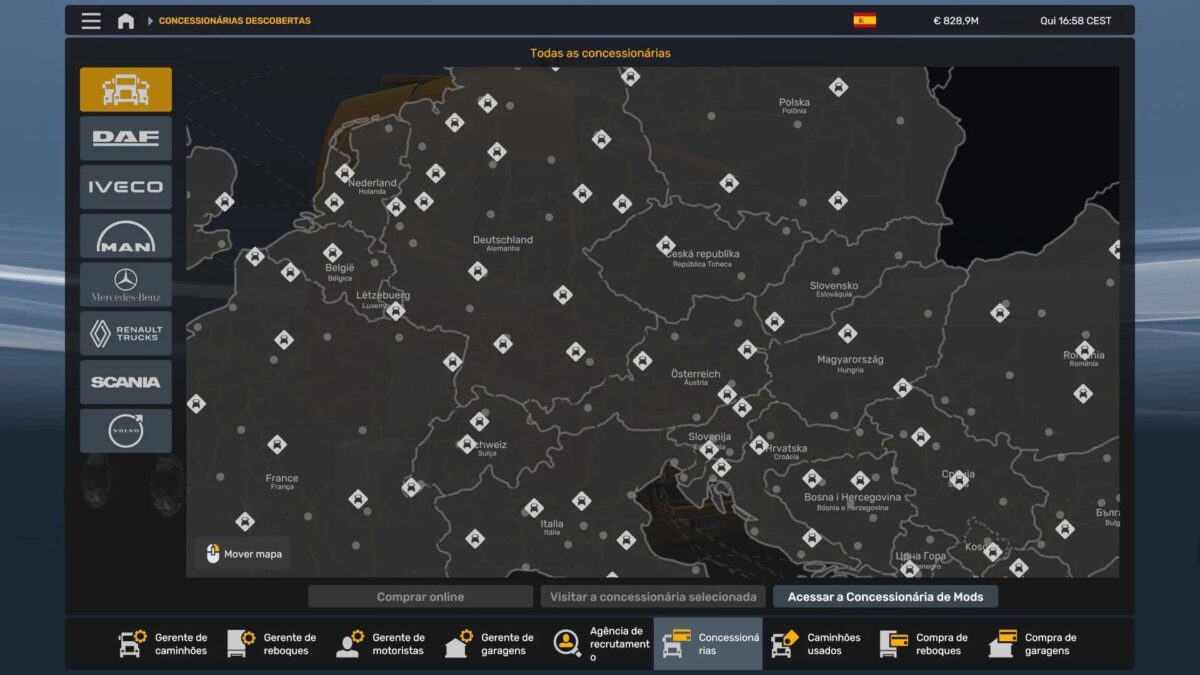Screen dimensions: 1200x675
Task: Click the Concessionárias Descobertas breadcrumb
Action: [234, 21]
